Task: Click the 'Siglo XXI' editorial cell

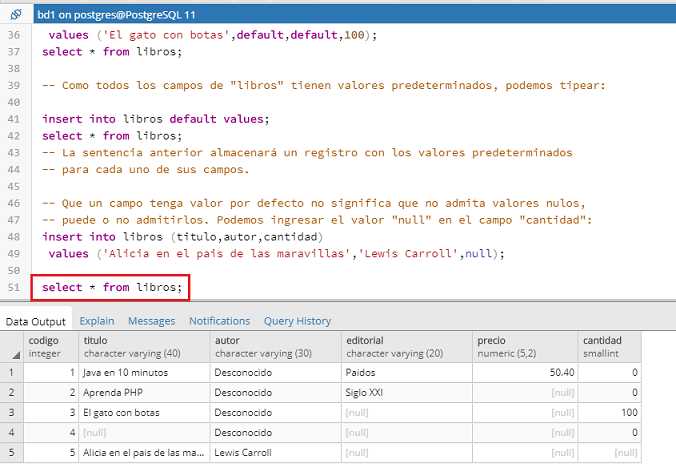Action: [407, 392]
